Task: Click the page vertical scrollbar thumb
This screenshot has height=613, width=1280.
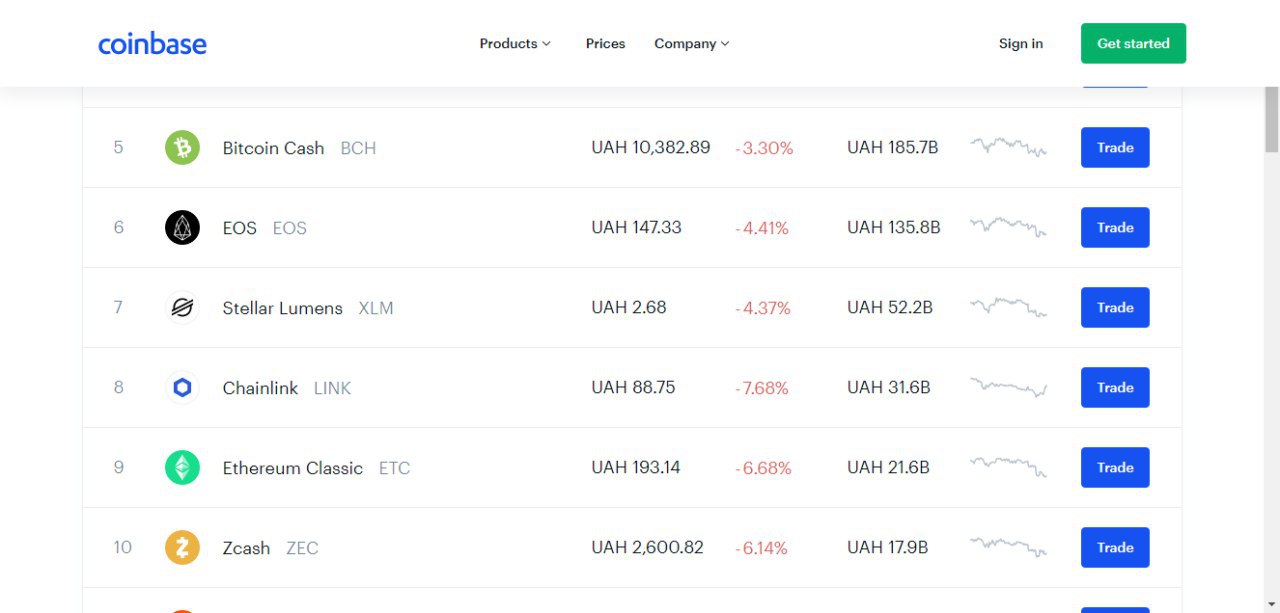Action: [x=1272, y=119]
